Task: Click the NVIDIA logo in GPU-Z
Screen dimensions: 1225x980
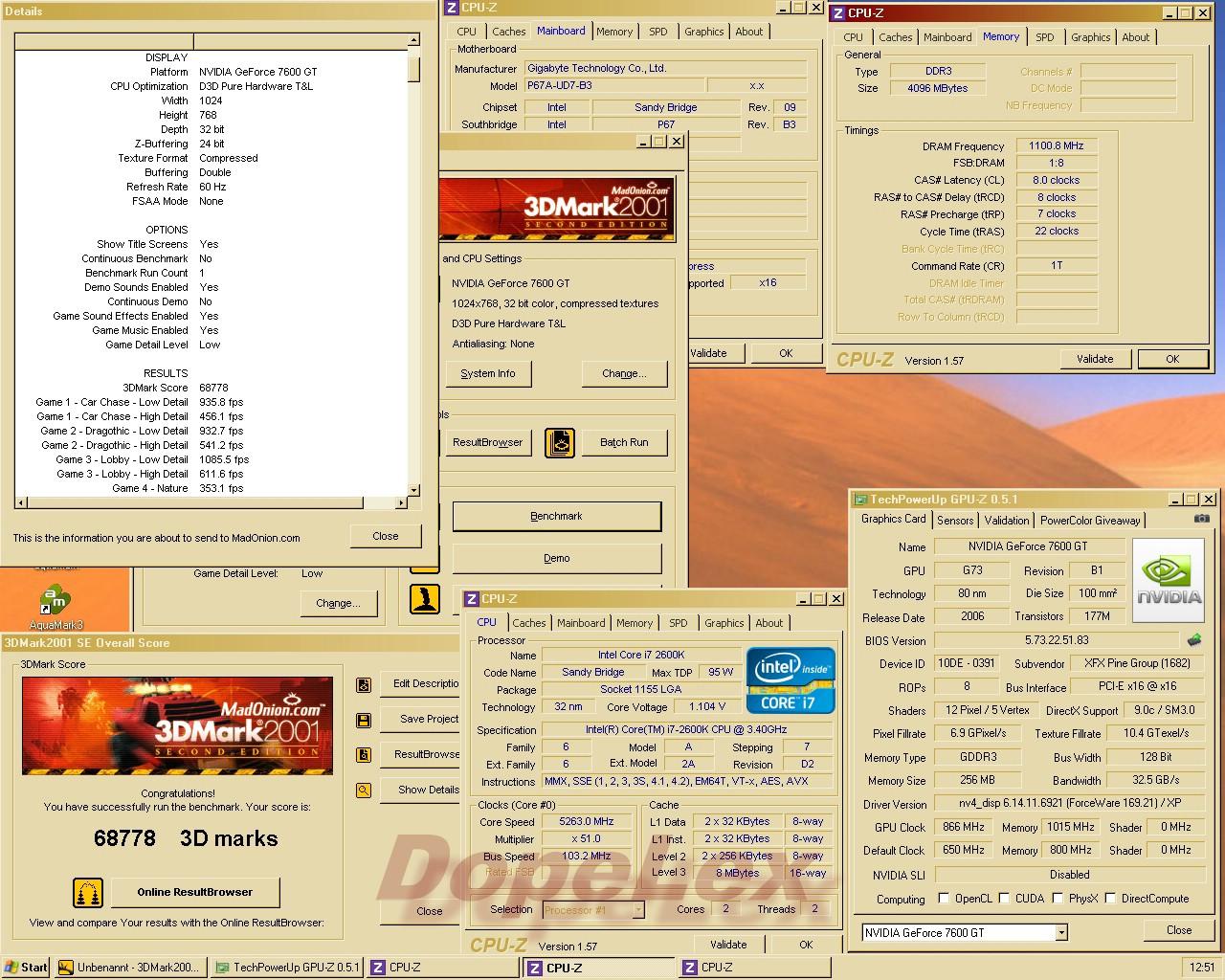Action: pos(1169,578)
